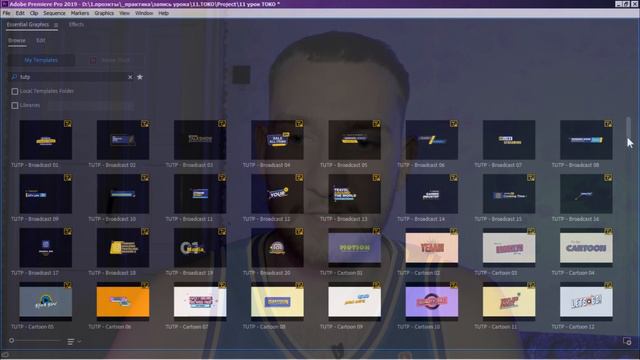Open the Libraries selection dropdown
Image resolution: width=640 pixels, height=360 pixels.
click(x=90, y=106)
